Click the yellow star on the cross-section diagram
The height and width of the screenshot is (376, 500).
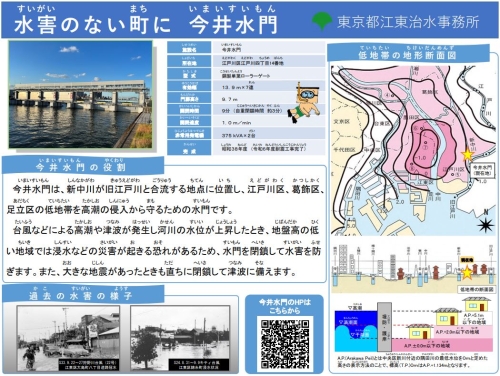click(467, 273)
